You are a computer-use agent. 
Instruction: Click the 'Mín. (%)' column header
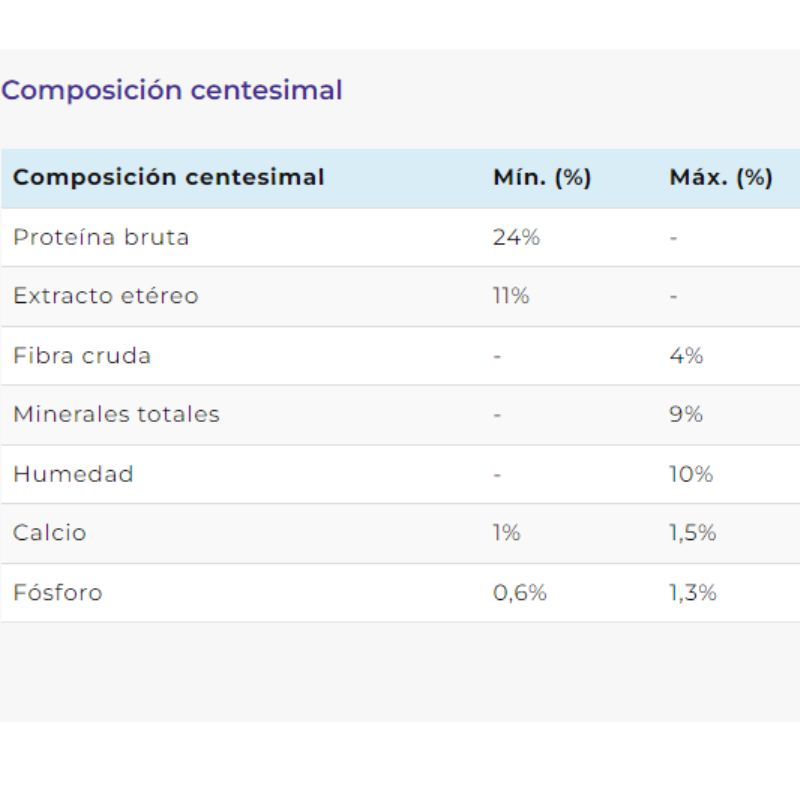tap(542, 178)
